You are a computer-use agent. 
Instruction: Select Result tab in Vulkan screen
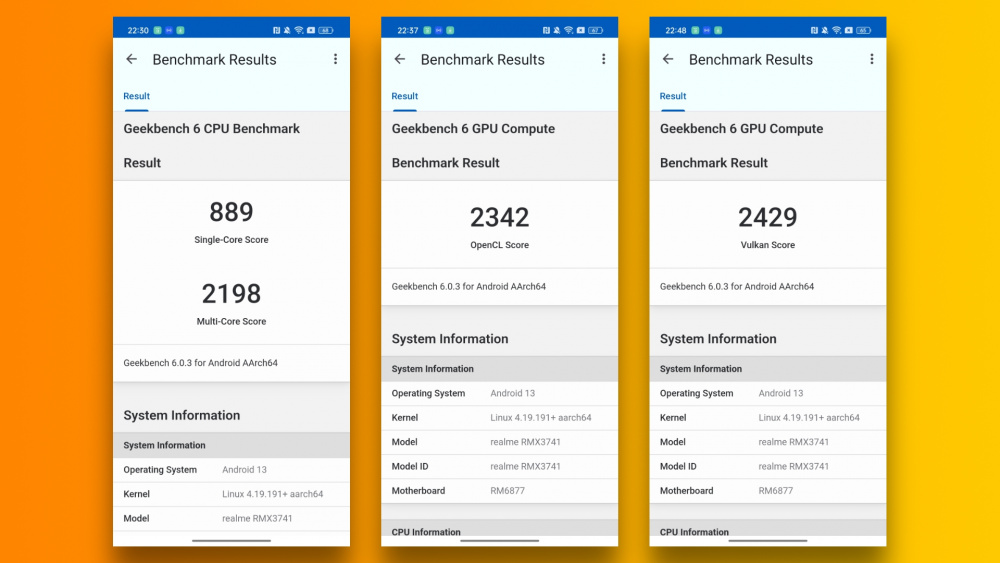click(673, 96)
